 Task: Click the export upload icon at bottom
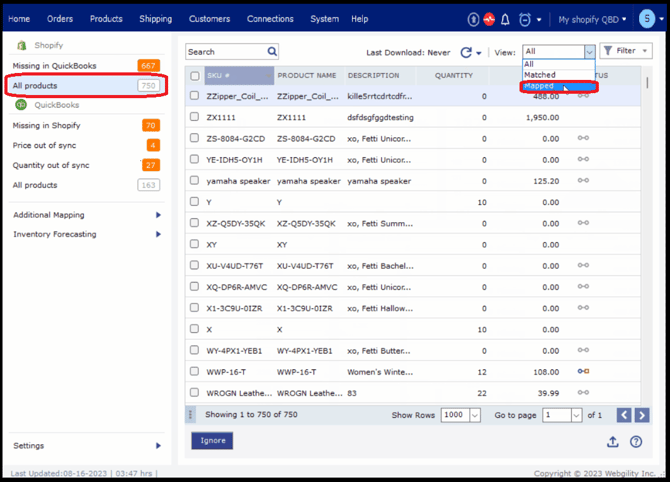point(612,441)
